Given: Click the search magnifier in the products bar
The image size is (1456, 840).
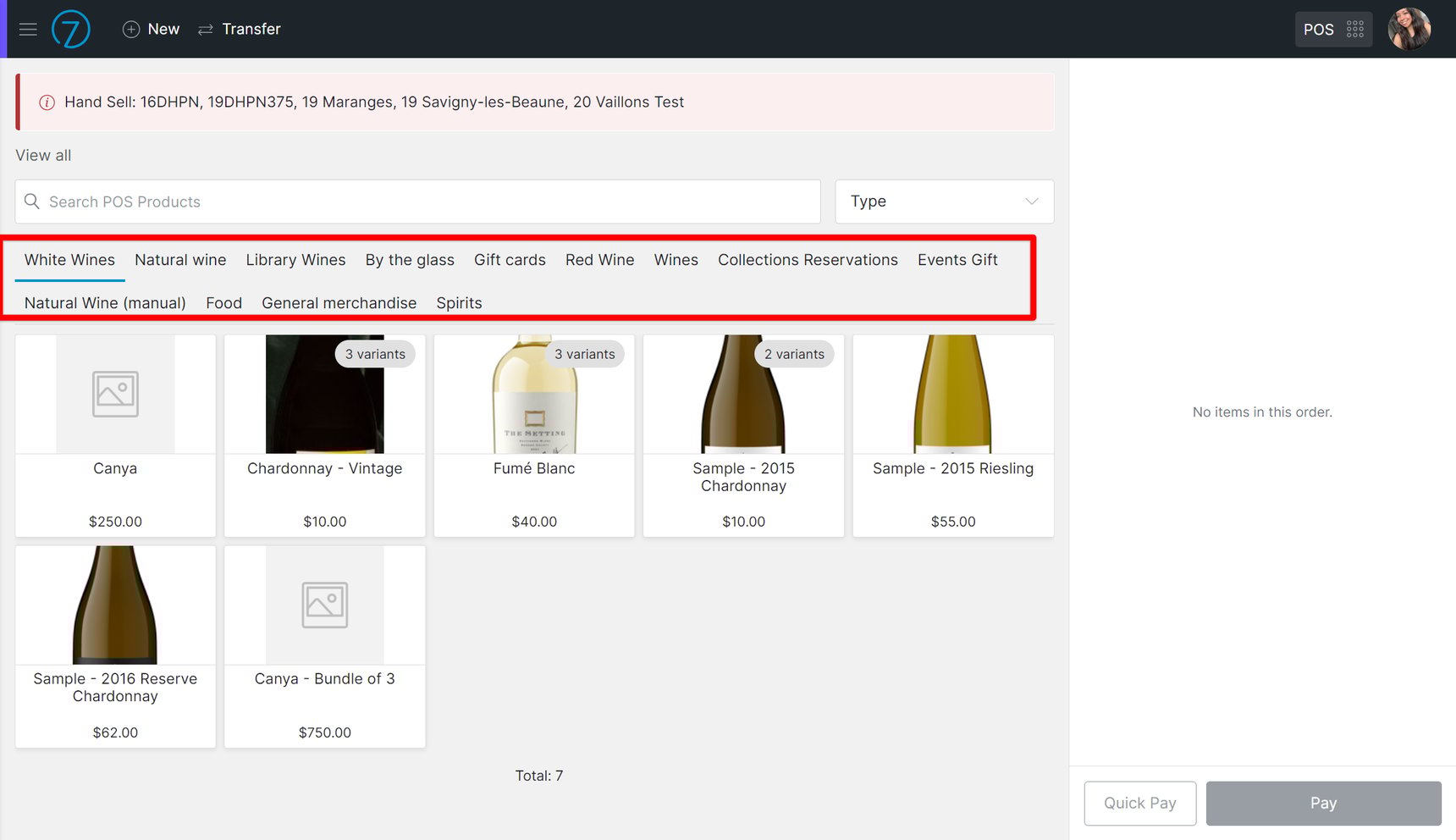Looking at the screenshot, I should (x=31, y=202).
